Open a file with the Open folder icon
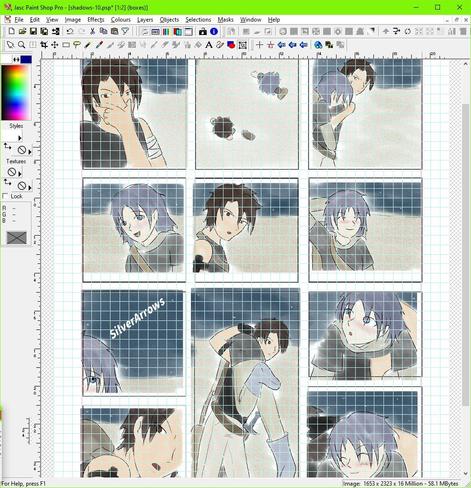 click(x=22, y=31)
